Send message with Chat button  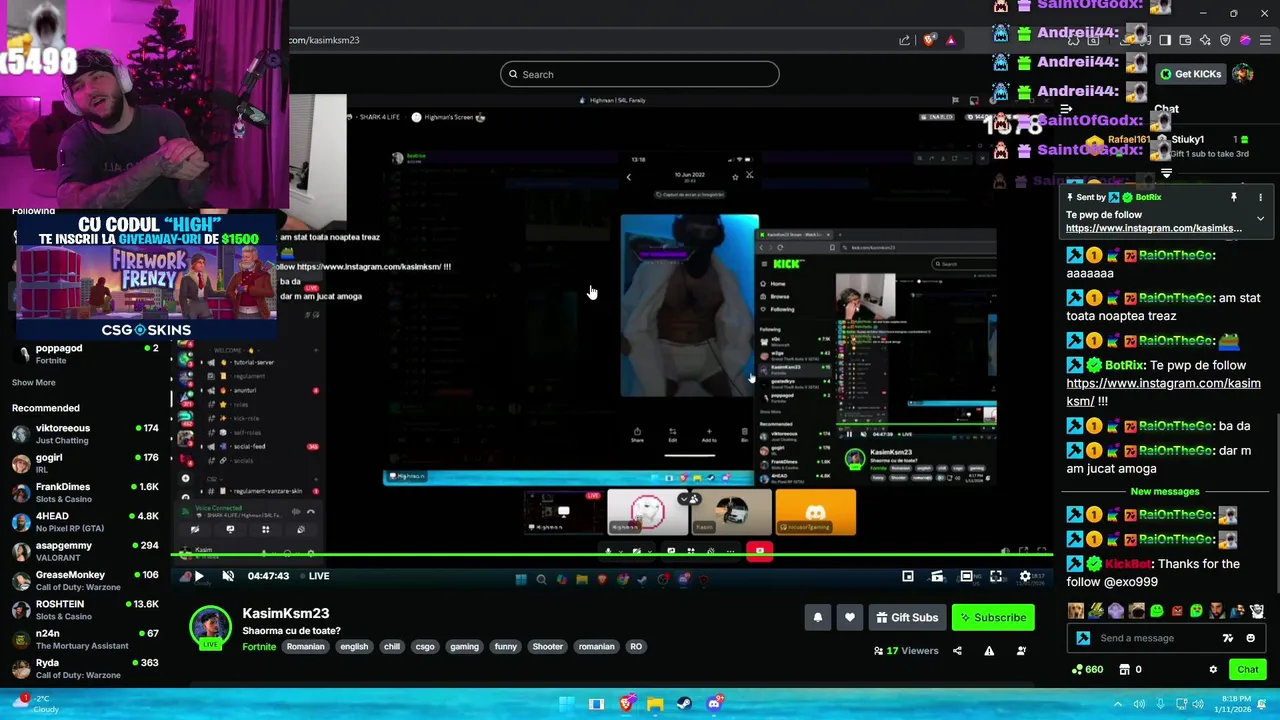click(x=1247, y=670)
